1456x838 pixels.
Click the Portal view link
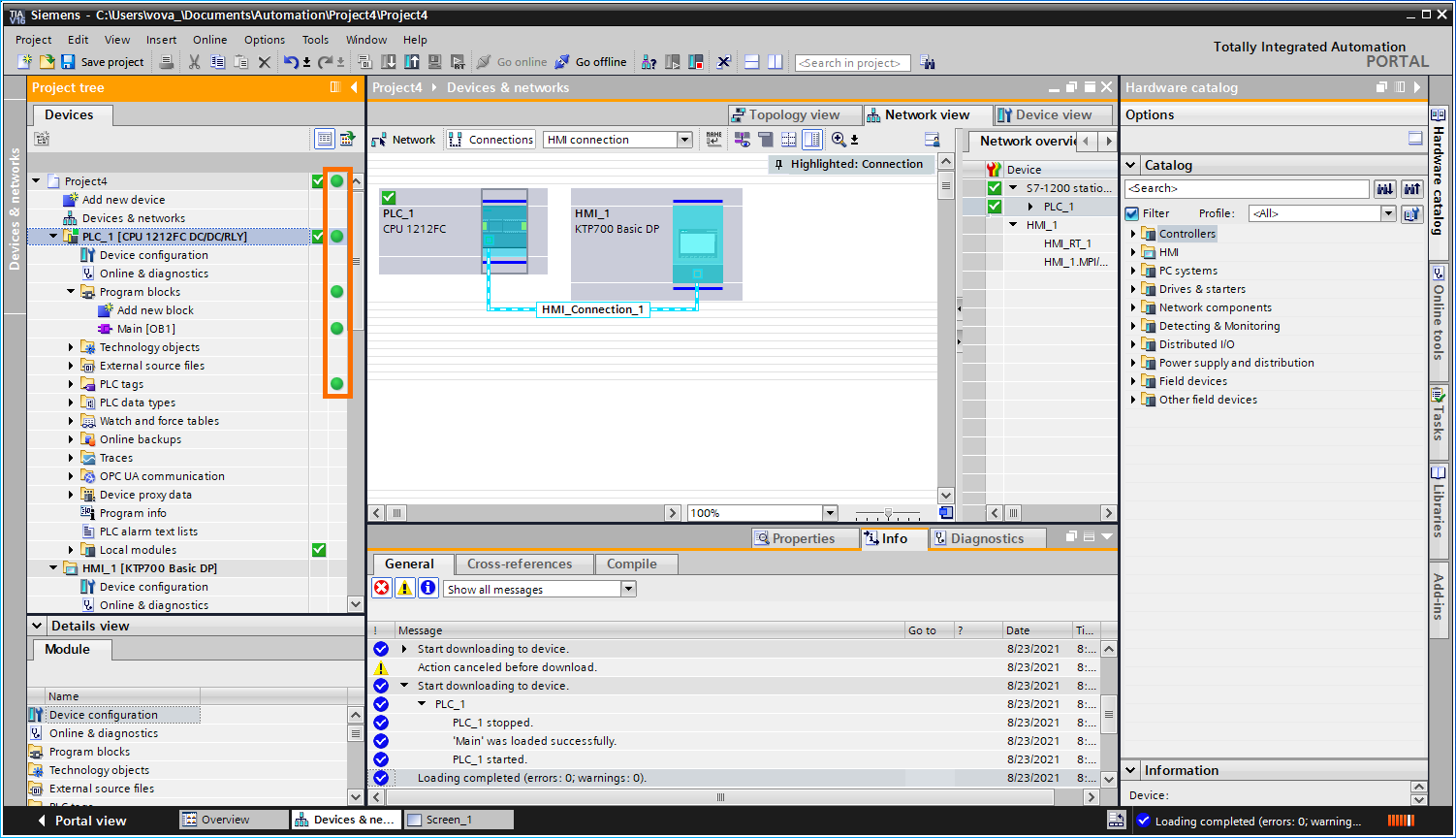point(81,821)
